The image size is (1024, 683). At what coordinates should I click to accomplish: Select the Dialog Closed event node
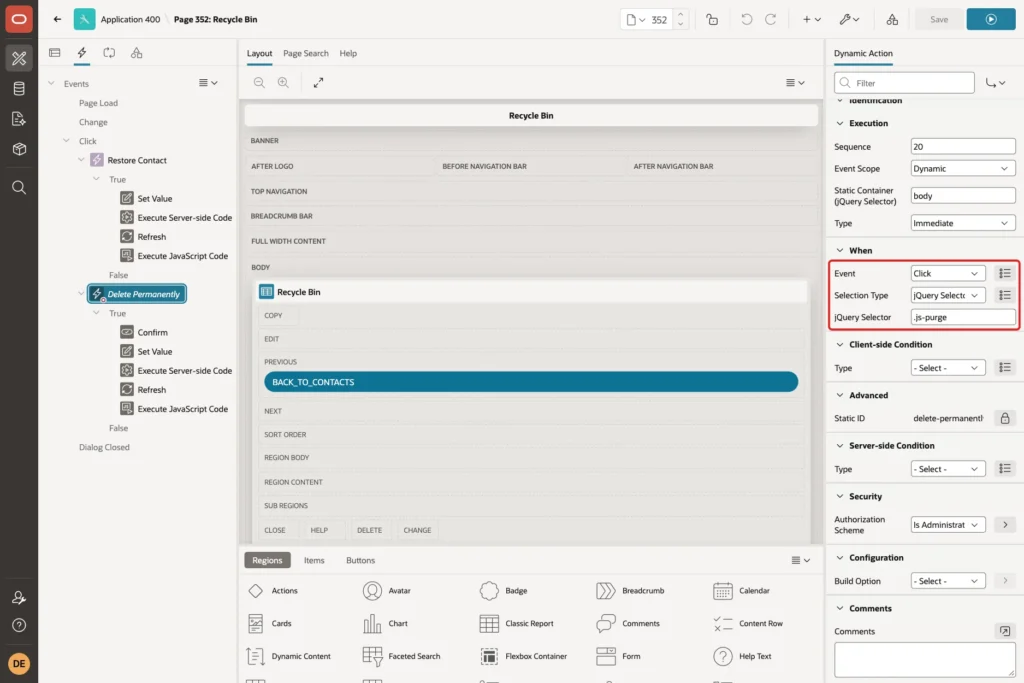point(104,447)
